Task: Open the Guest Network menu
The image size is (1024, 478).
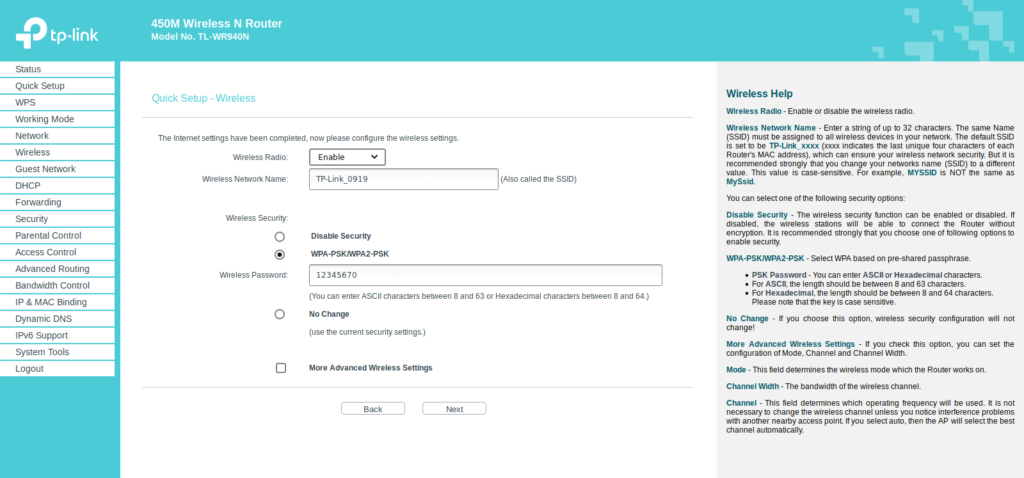Action: (45, 169)
